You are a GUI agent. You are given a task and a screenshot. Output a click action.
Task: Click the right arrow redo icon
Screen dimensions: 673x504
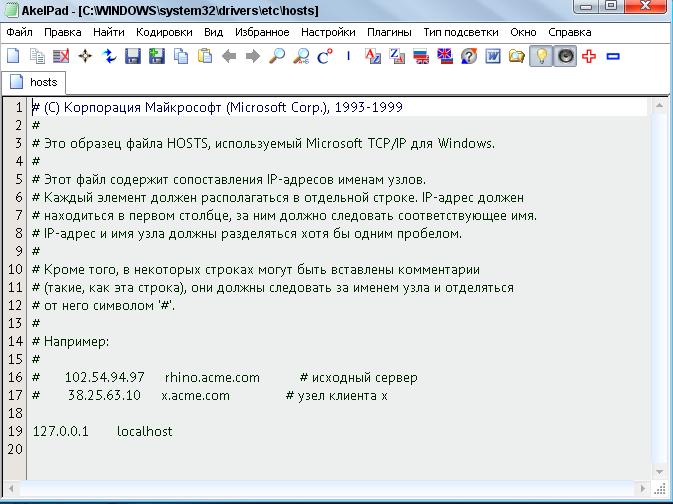click(x=253, y=56)
